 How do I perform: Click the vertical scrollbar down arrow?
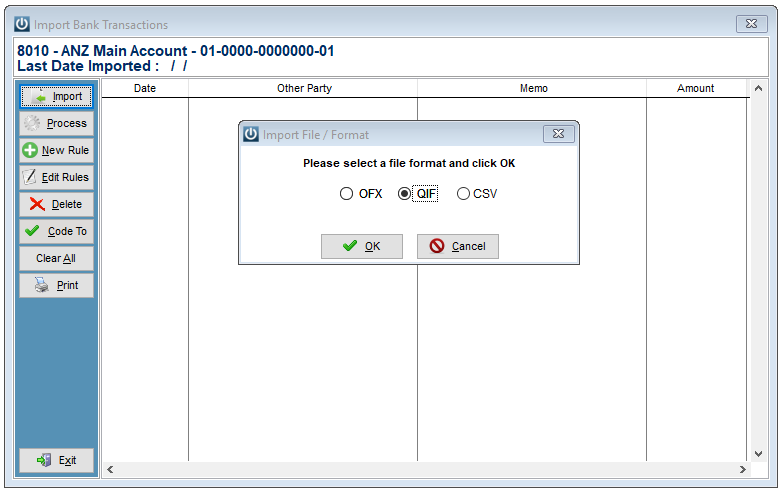coord(758,454)
